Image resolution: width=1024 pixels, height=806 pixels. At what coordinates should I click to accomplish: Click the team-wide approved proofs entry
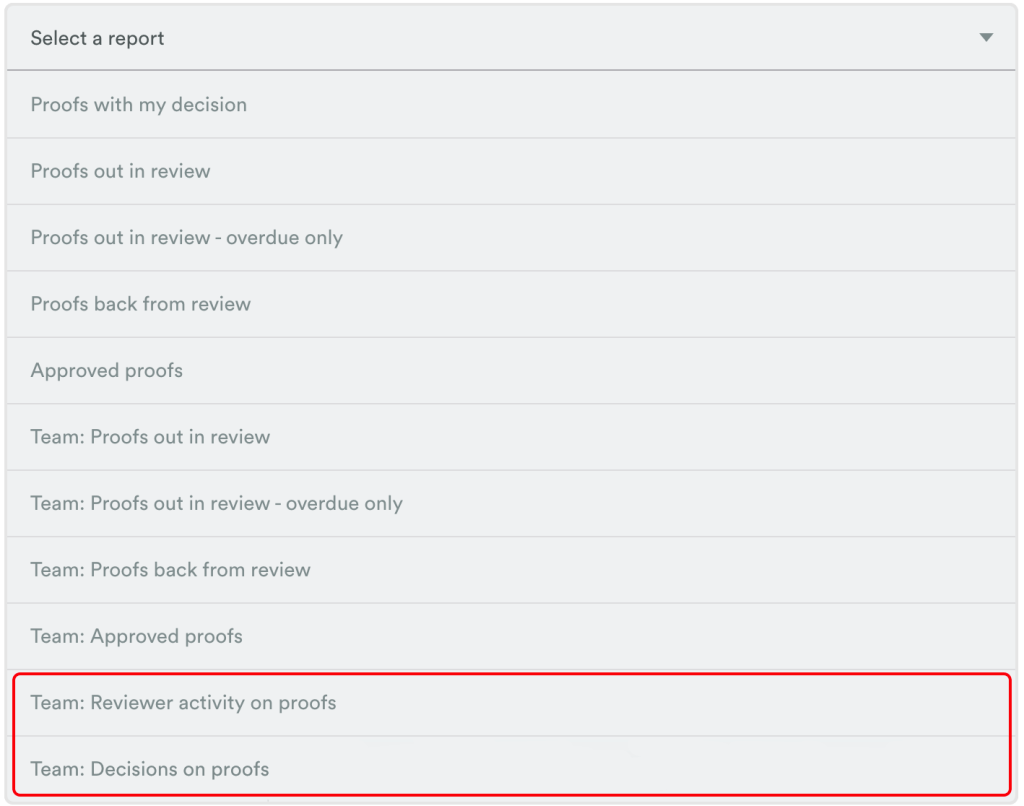point(137,636)
